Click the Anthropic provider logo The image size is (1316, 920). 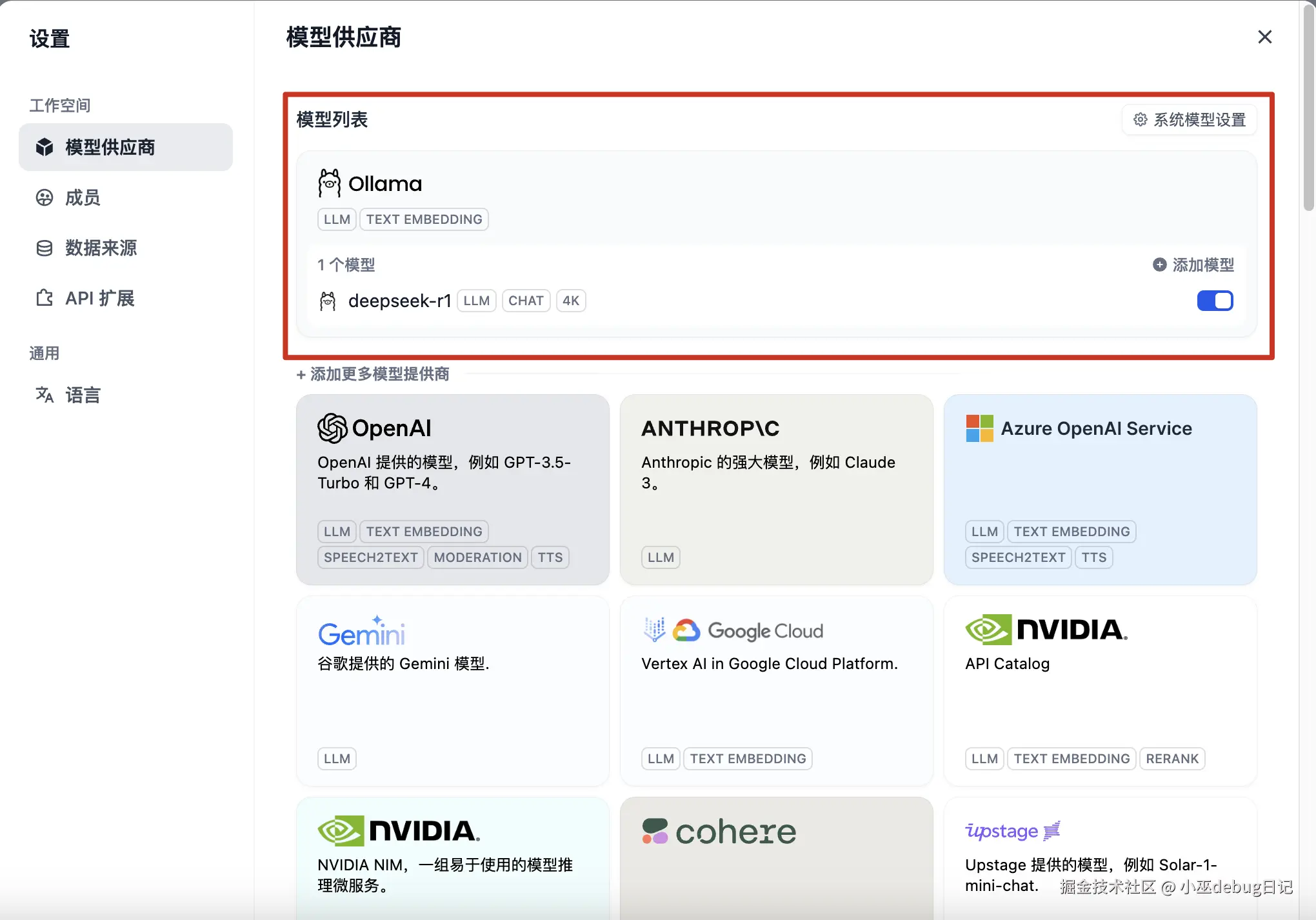(710, 428)
